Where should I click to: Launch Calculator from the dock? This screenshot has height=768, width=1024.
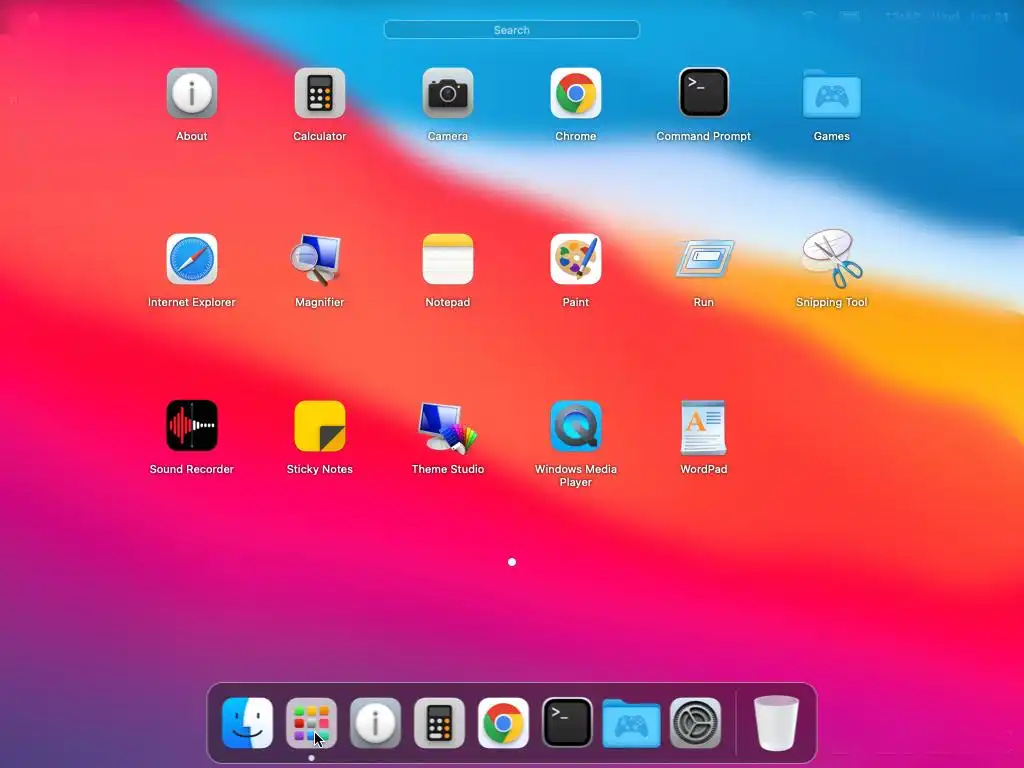440,723
